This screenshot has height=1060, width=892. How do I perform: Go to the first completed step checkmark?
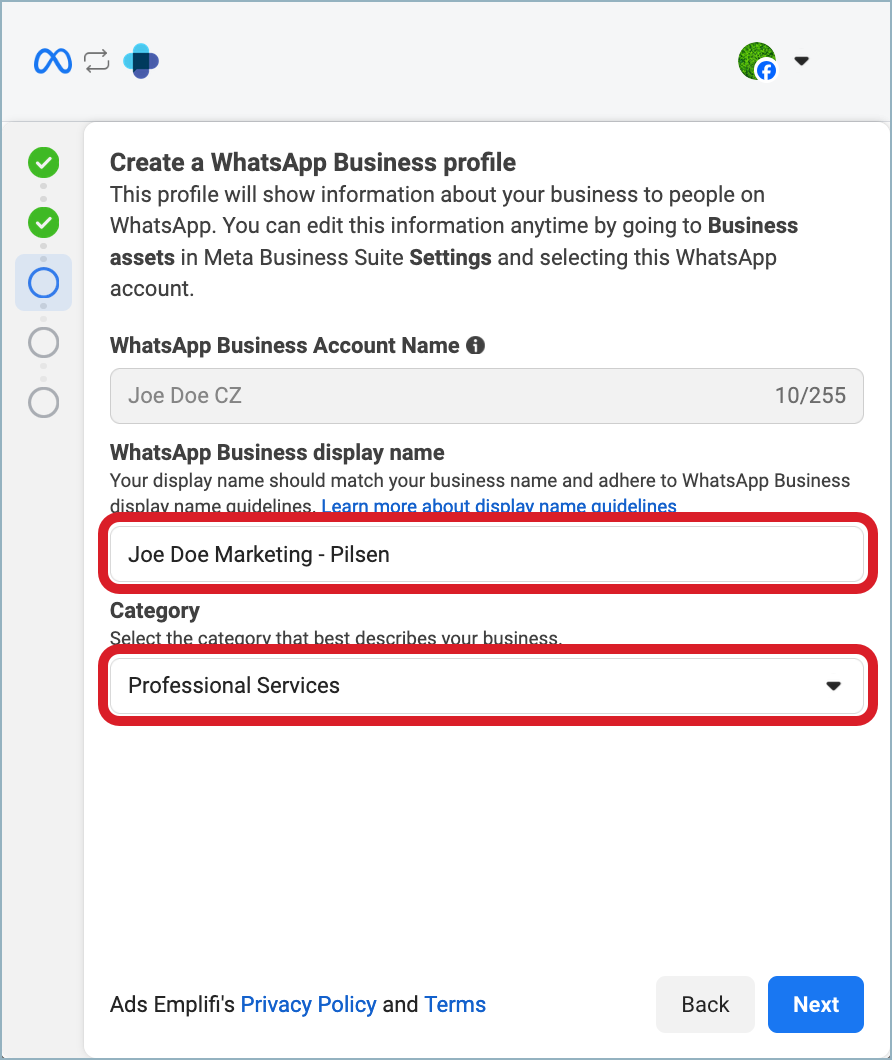pyautogui.click(x=43, y=161)
